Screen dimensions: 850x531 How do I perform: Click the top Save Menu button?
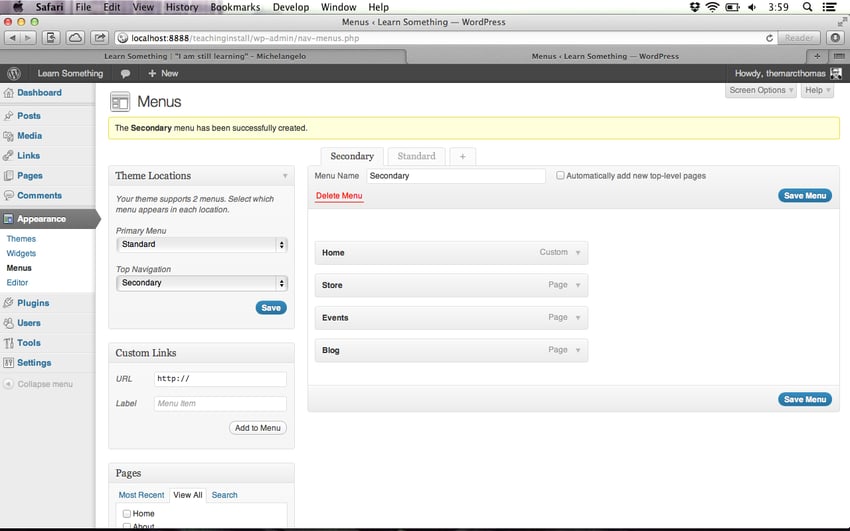[804, 196]
